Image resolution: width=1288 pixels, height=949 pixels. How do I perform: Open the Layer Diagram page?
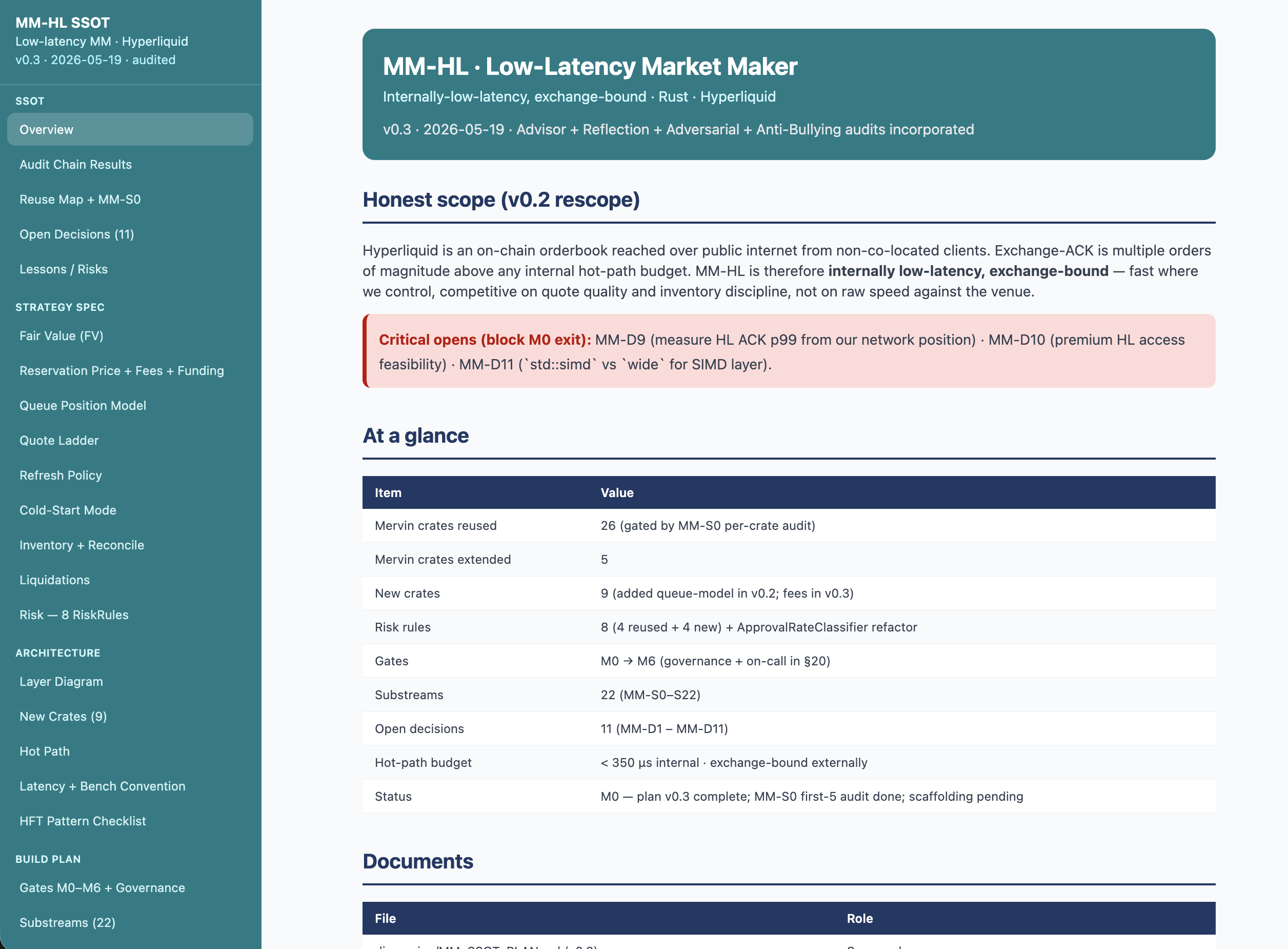[130, 681]
